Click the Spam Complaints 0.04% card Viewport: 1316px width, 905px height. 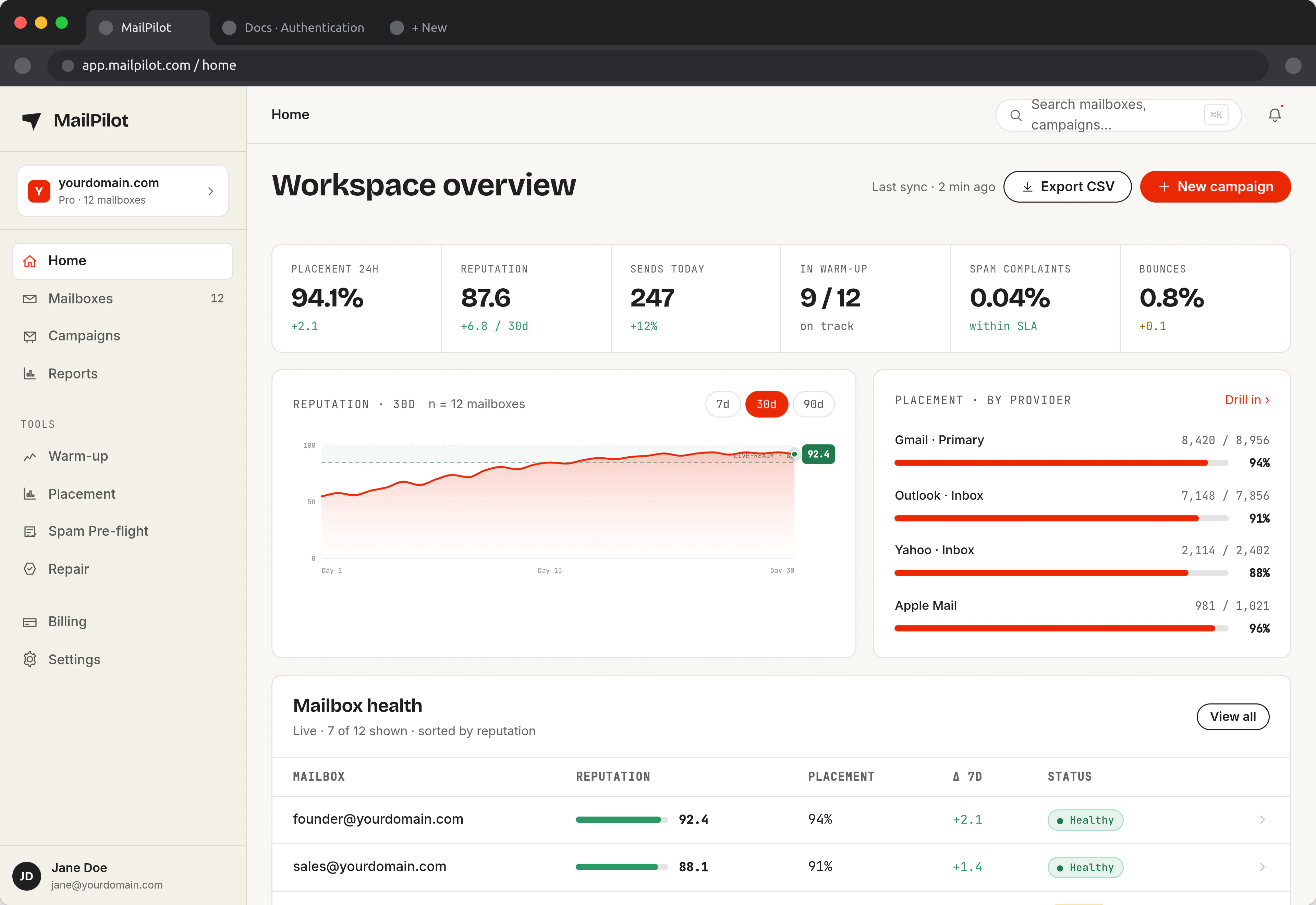1035,298
